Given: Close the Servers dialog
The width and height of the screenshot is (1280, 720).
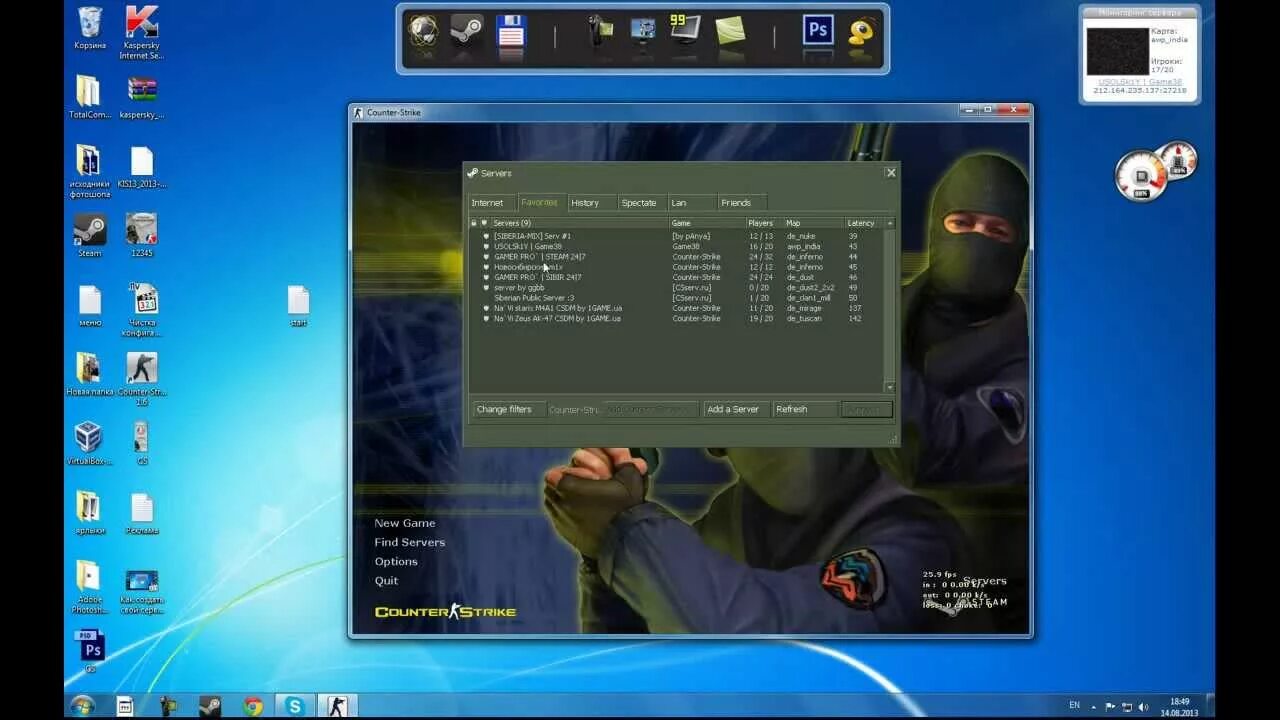Looking at the screenshot, I should click(891, 172).
